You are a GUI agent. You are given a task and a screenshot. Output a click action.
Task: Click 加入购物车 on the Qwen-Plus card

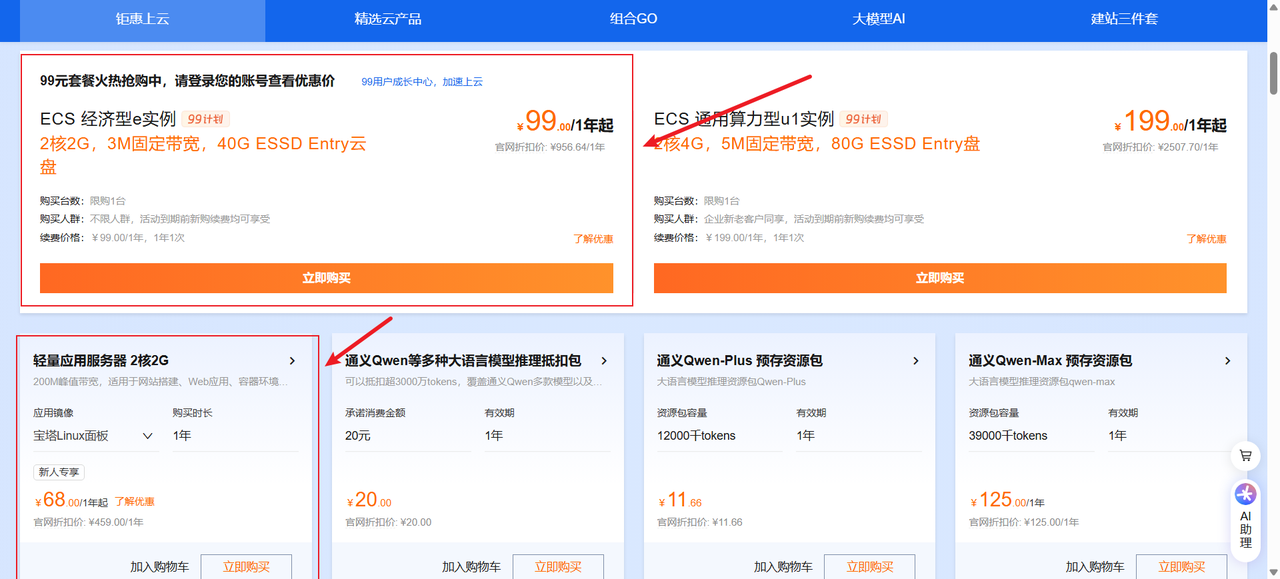(784, 567)
